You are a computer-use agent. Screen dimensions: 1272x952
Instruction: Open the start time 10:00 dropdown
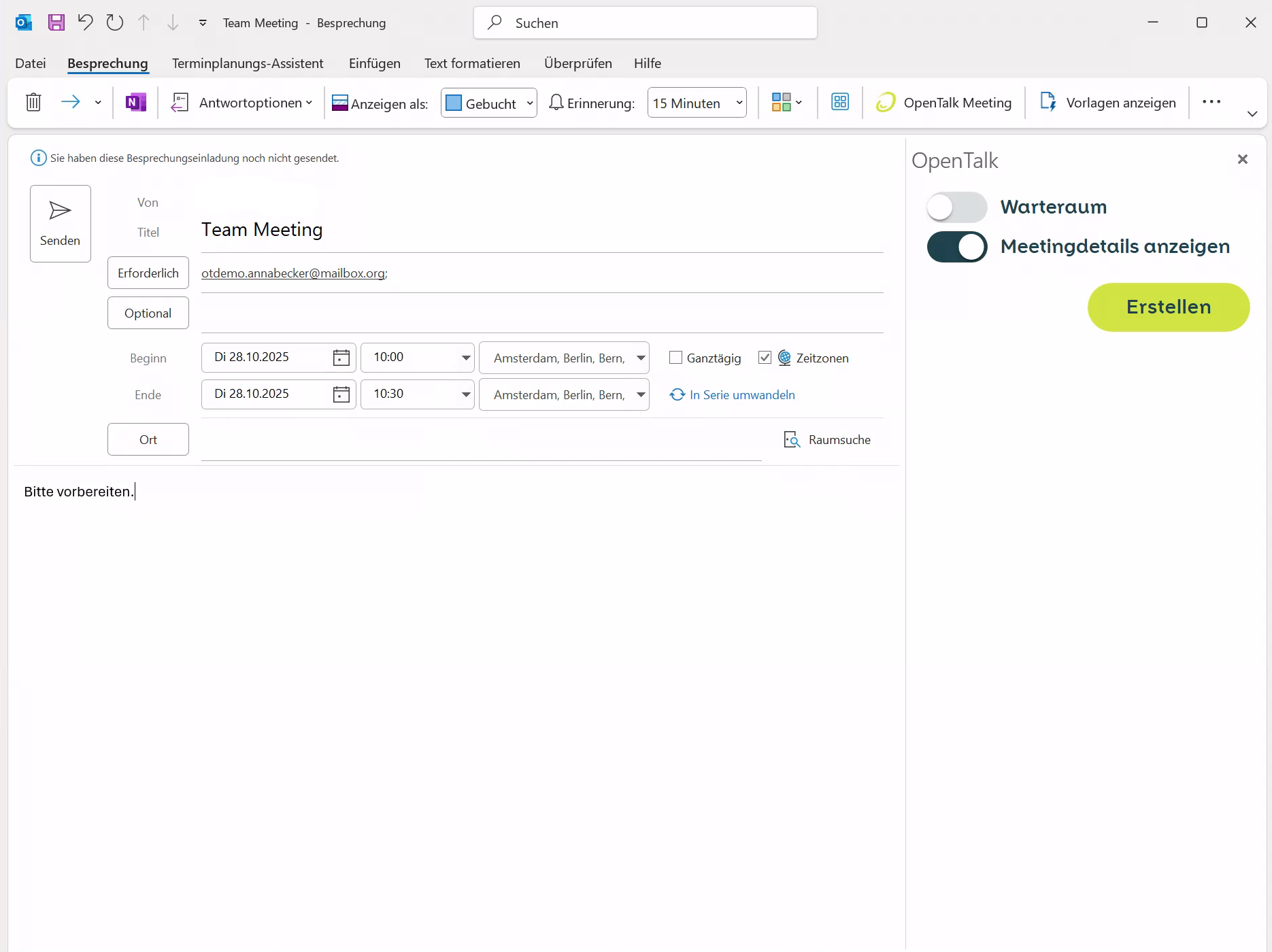coord(466,358)
